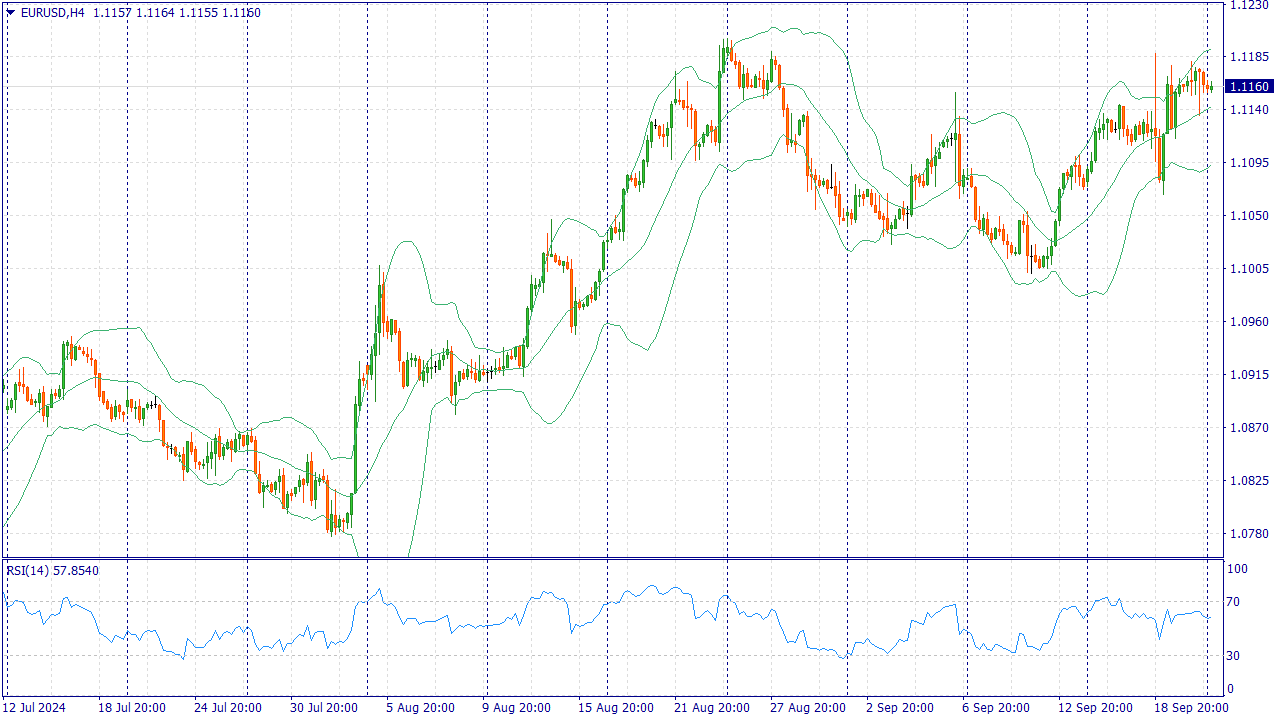Screen dimensions: 1280x720
Task: Click the 5 Aug 20:00 time label
Action: (x=421, y=708)
